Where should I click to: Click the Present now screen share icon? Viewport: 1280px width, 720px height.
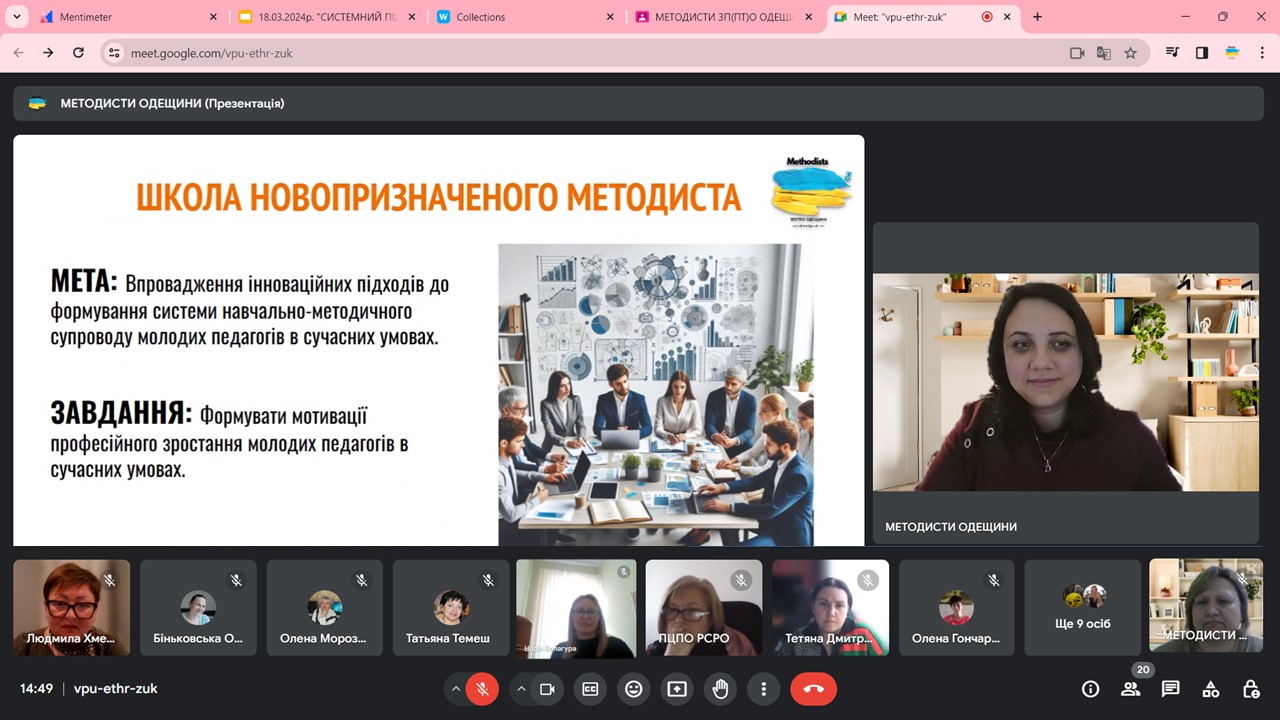pyautogui.click(x=677, y=689)
